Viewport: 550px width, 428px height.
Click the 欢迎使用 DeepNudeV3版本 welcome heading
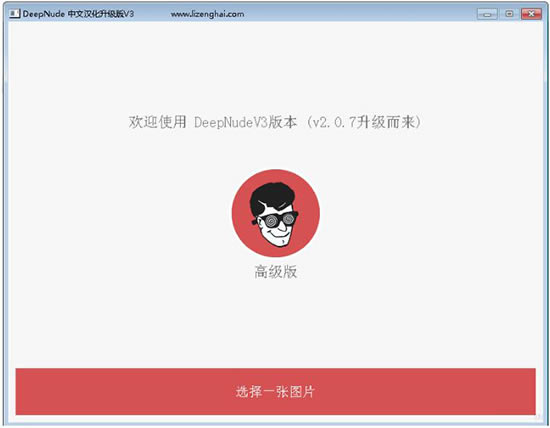click(213, 122)
